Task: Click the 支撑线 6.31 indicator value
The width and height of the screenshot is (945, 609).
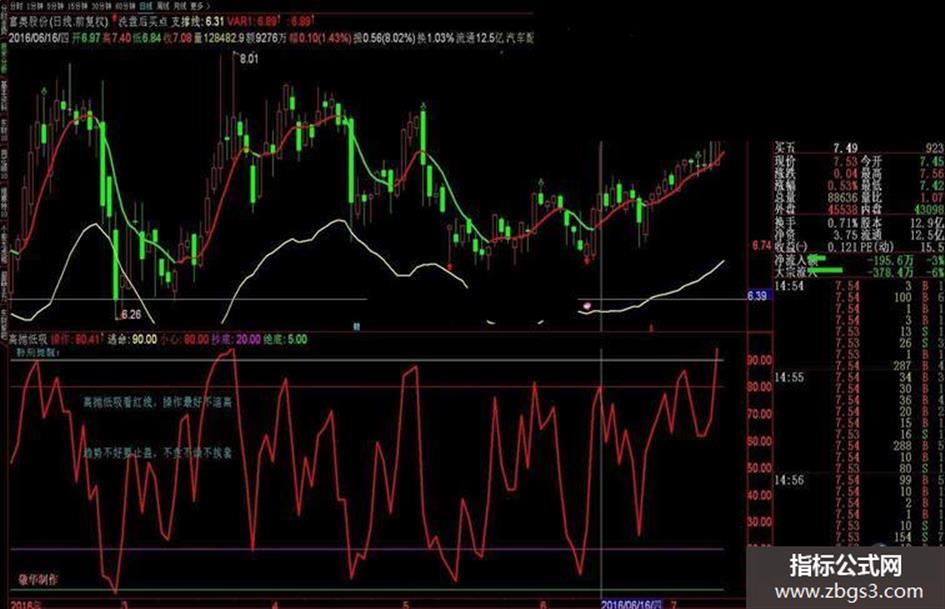Action: click(198, 22)
